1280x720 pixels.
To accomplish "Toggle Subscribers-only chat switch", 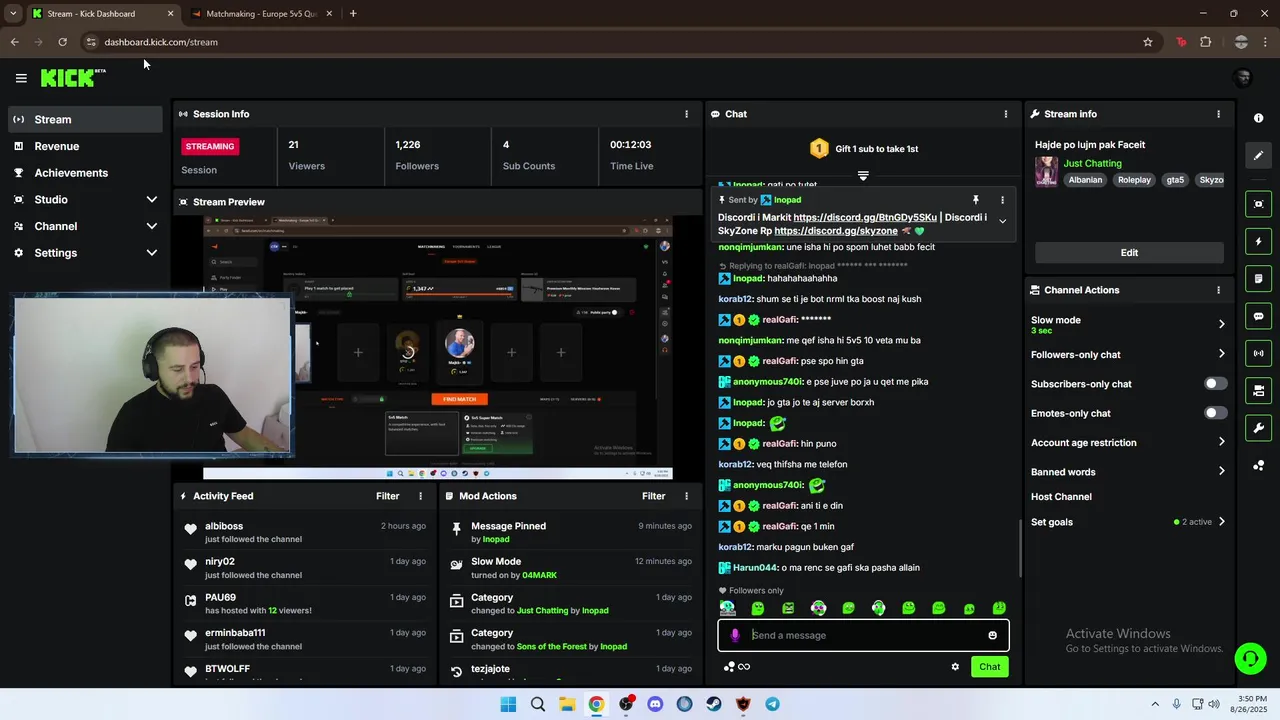I will (x=1215, y=384).
